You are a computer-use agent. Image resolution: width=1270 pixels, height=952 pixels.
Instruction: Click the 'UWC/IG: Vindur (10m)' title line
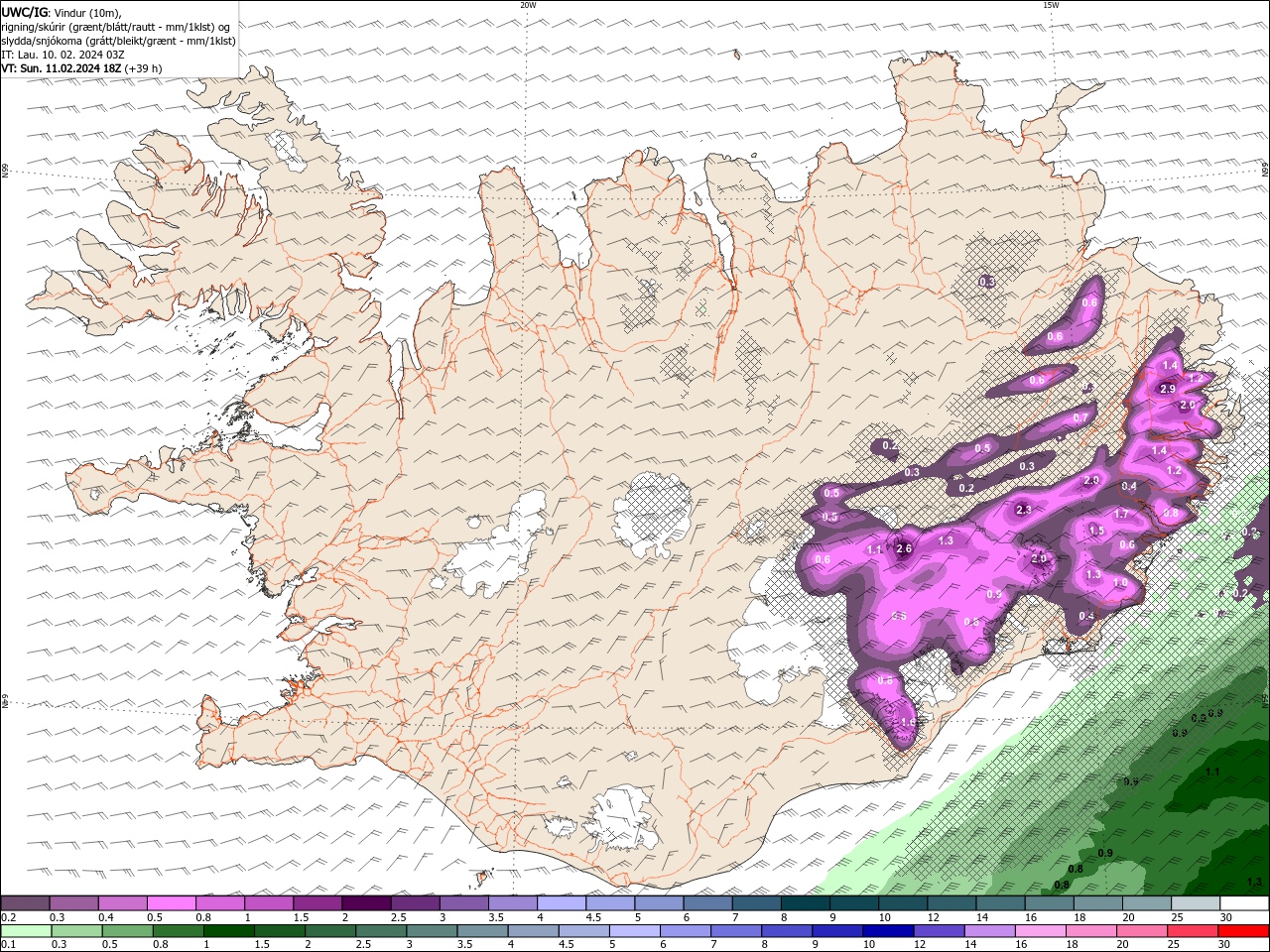[x=62, y=12]
